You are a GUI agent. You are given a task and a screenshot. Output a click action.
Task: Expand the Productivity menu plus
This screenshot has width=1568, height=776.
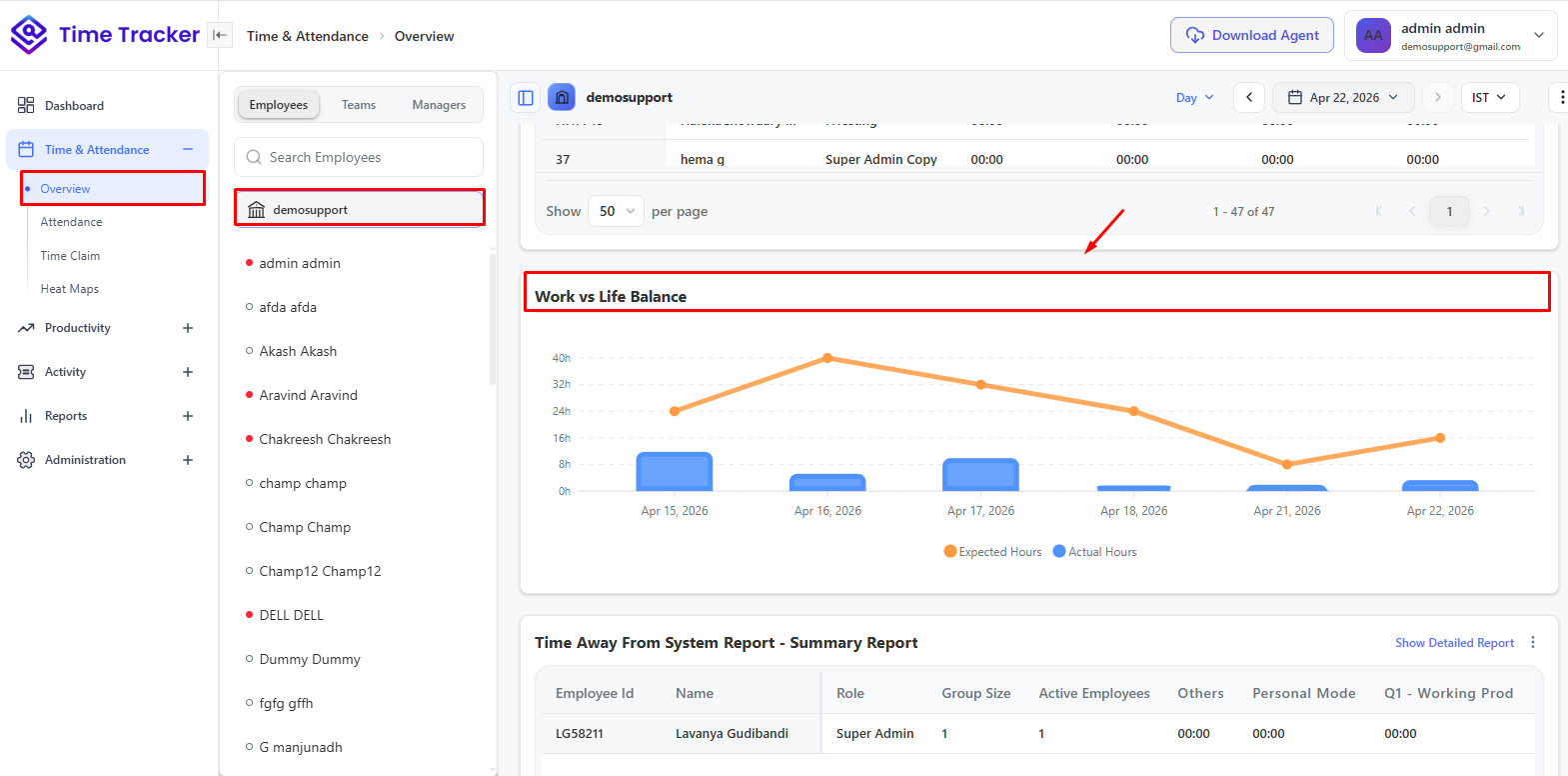coord(188,328)
